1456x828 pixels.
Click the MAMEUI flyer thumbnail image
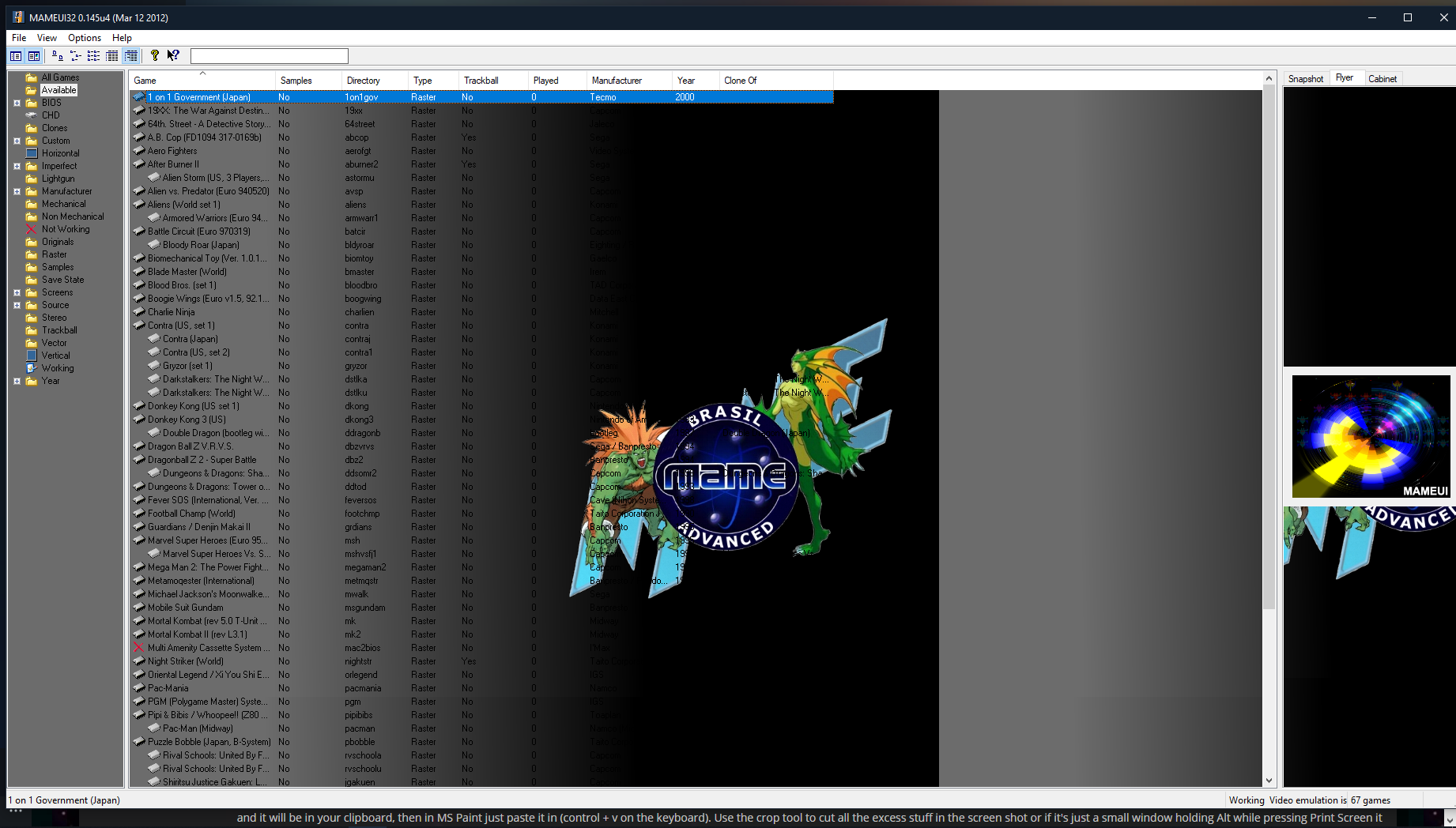(x=1371, y=436)
